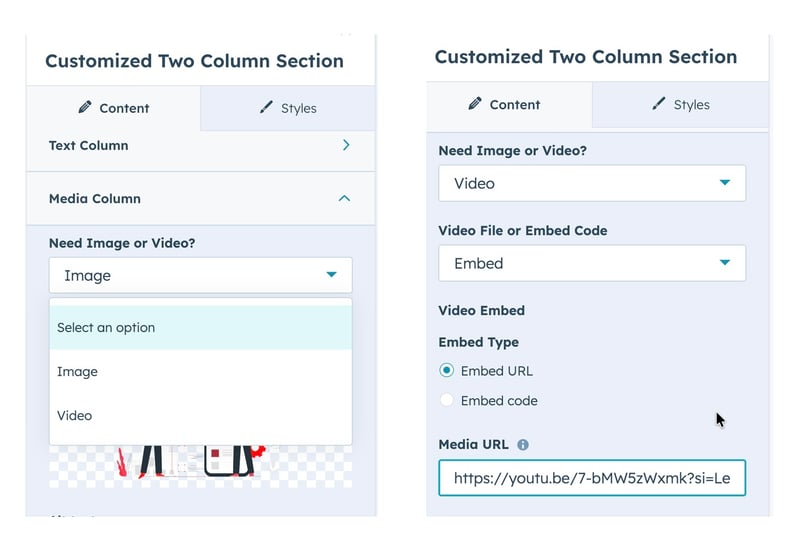Screen dimensions: 800x537
Task: Click the brush icon on left Styles tab
Action: [x=266, y=108]
